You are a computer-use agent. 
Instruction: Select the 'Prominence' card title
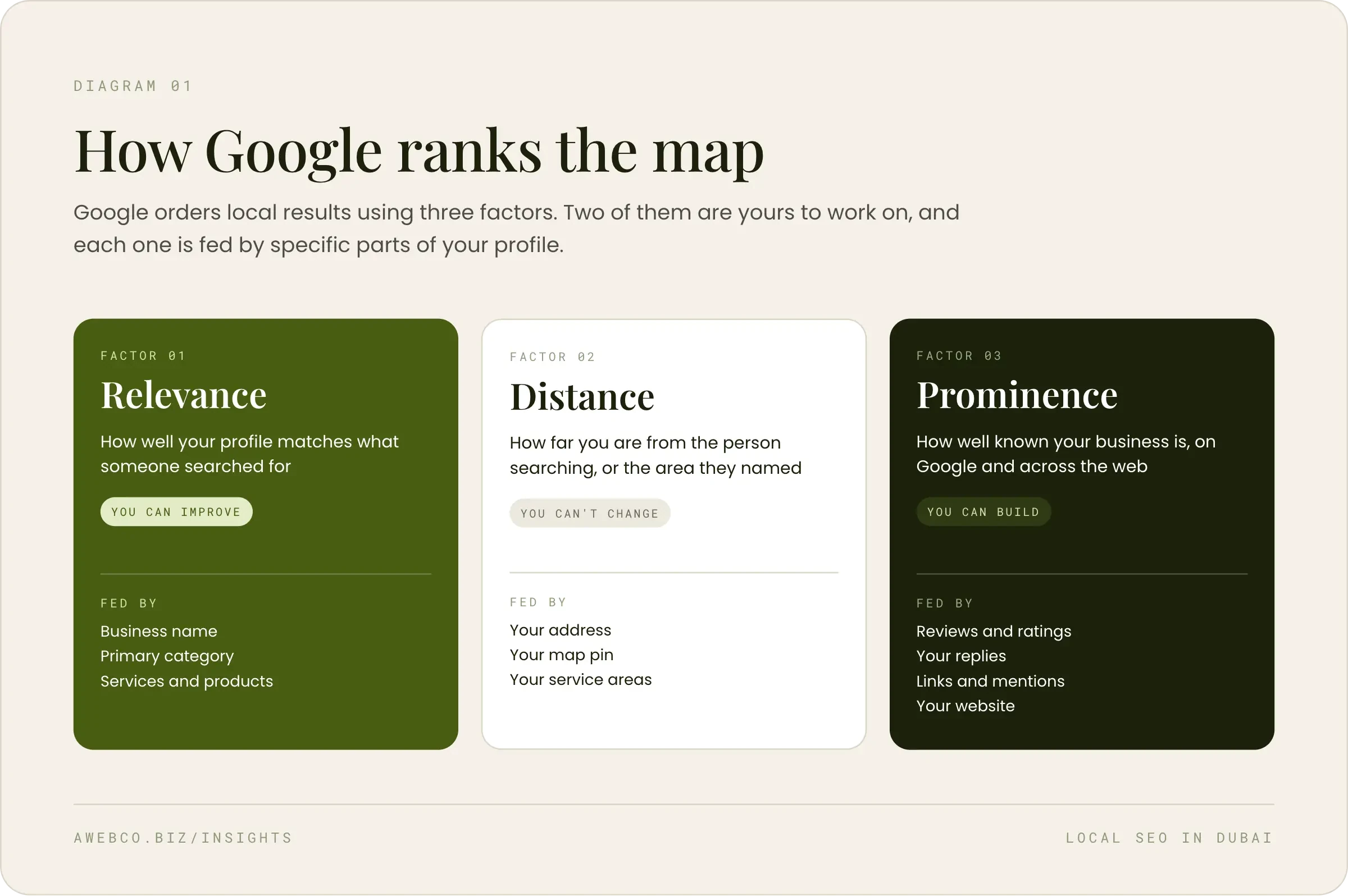[x=1017, y=395]
